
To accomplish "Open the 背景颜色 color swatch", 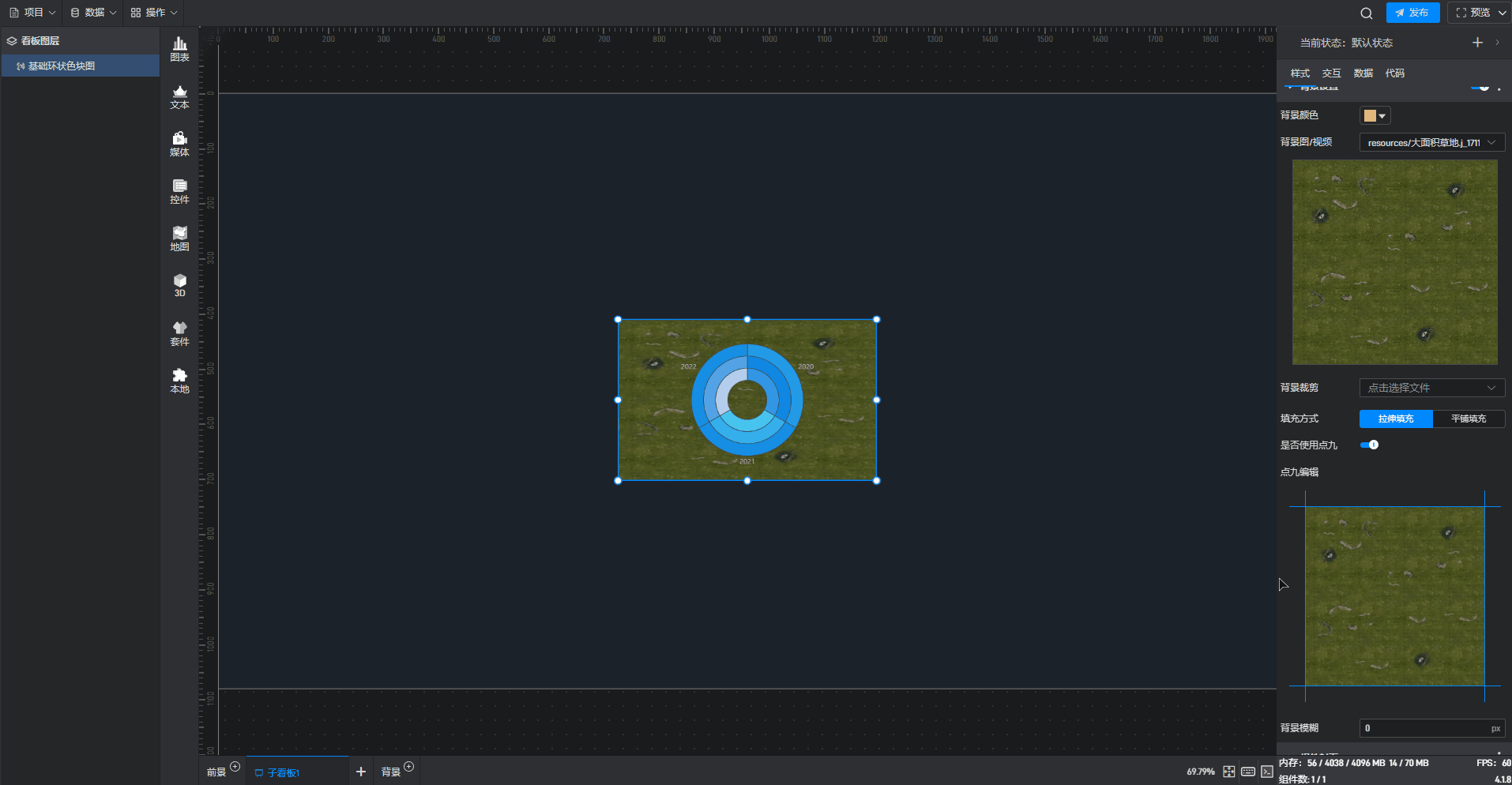I will tap(1375, 115).
